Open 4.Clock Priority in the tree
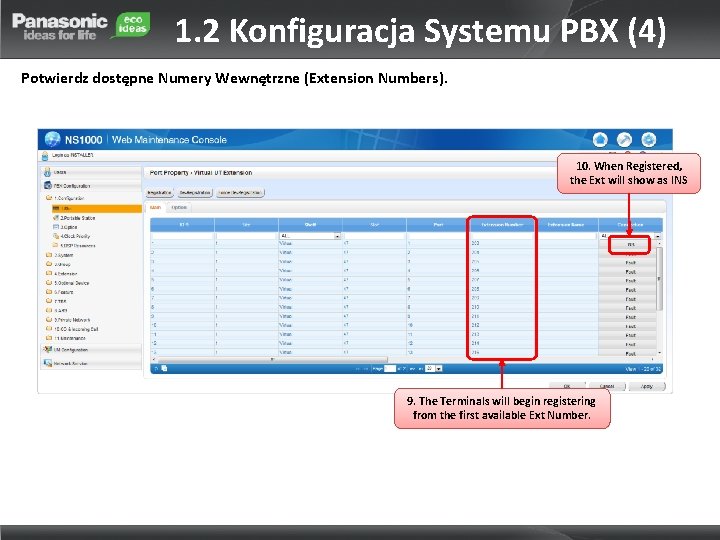The width and height of the screenshot is (720, 540). [72, 236]
